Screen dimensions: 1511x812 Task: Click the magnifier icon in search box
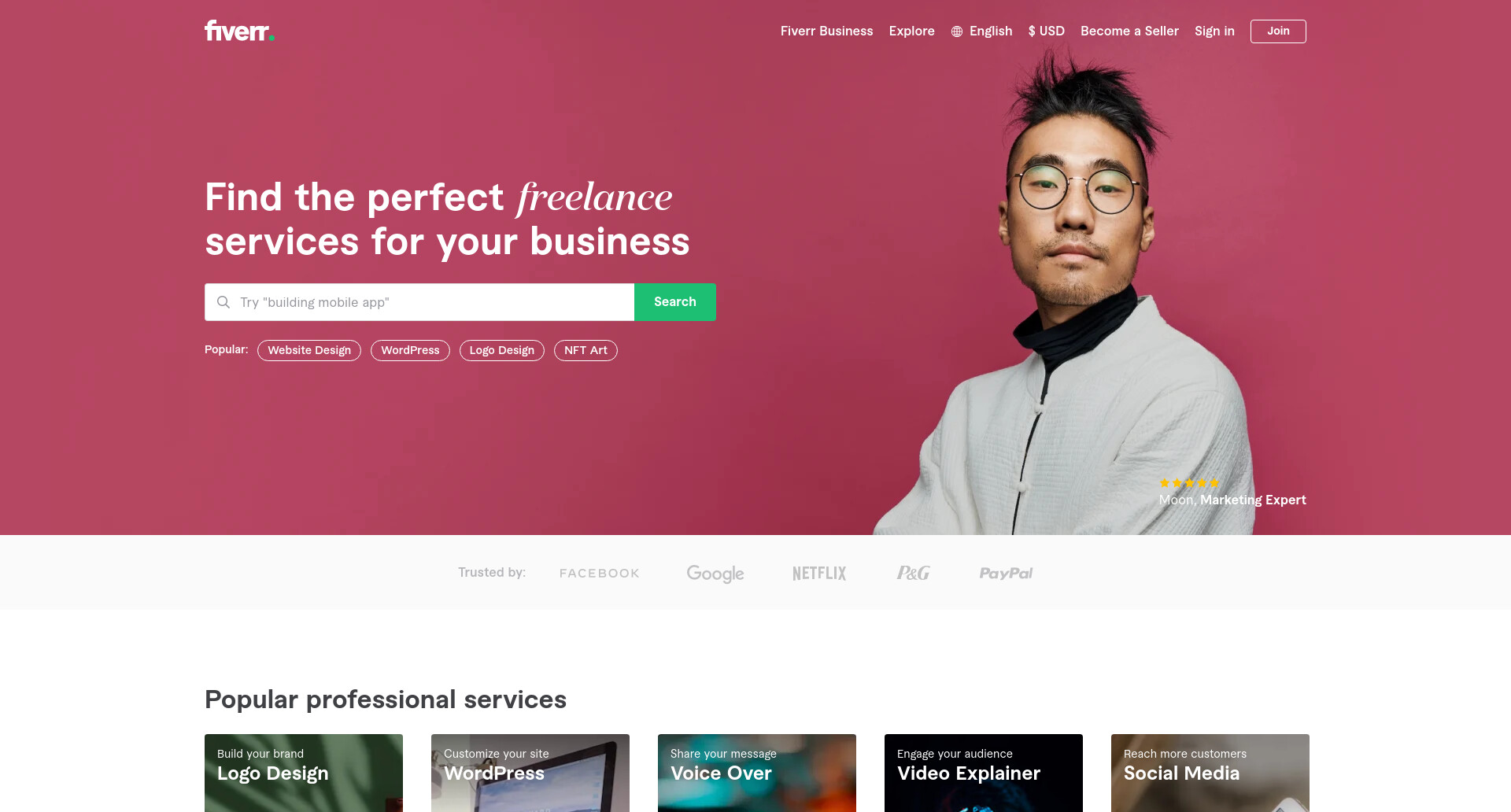pyautogui.click(x=224, y=302)
